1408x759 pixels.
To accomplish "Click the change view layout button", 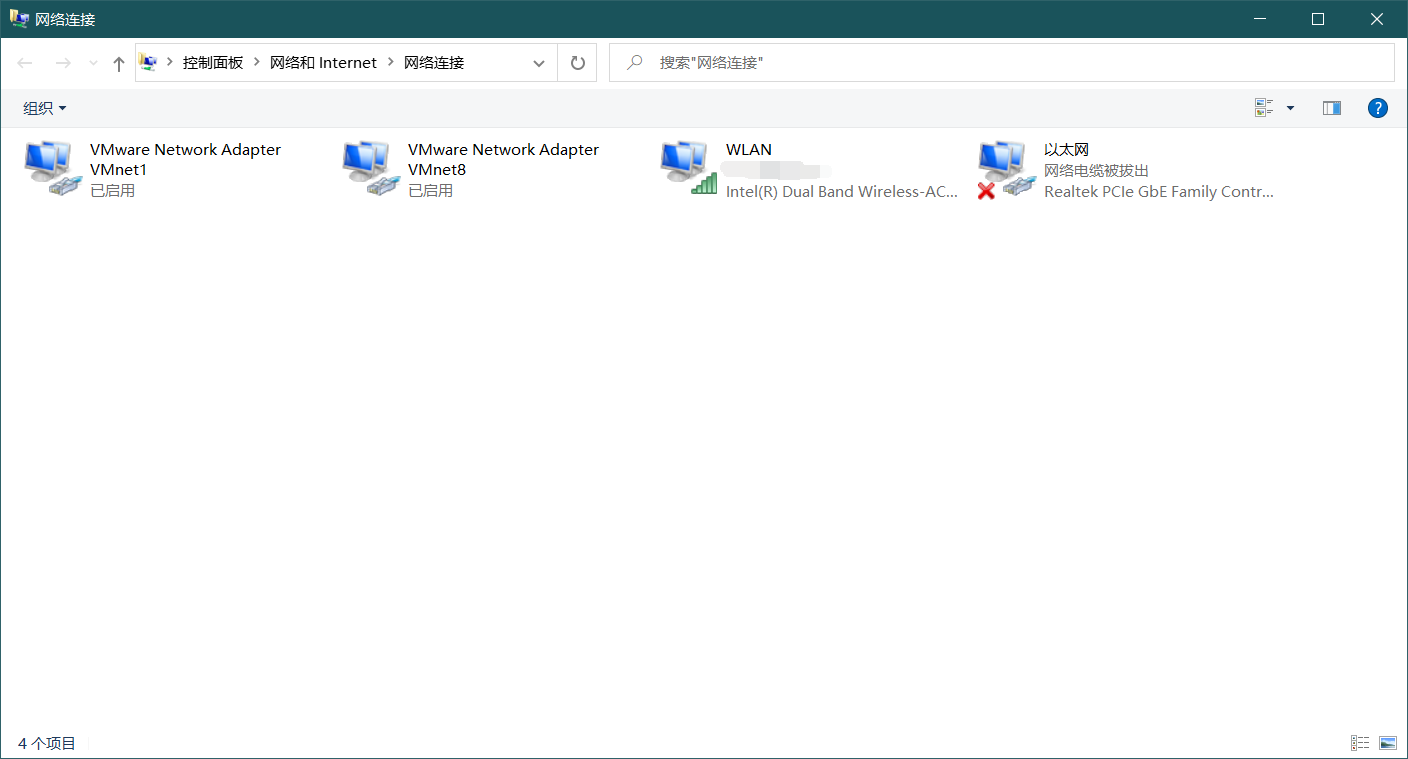I will [x=1264, y=108].
